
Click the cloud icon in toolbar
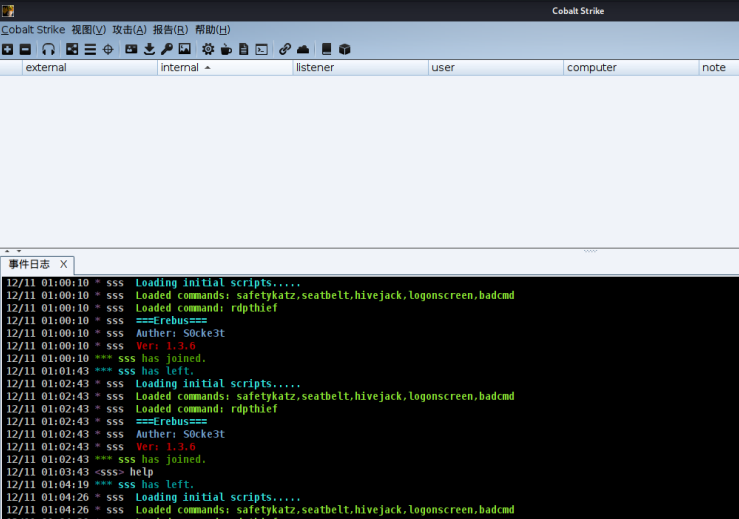tap(303, 49)
